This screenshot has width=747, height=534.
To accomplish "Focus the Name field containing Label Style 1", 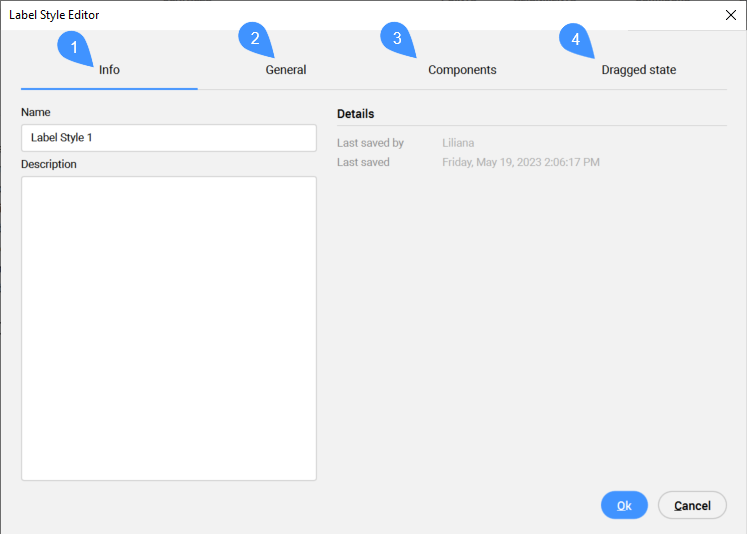I will (x=168, y=138).
